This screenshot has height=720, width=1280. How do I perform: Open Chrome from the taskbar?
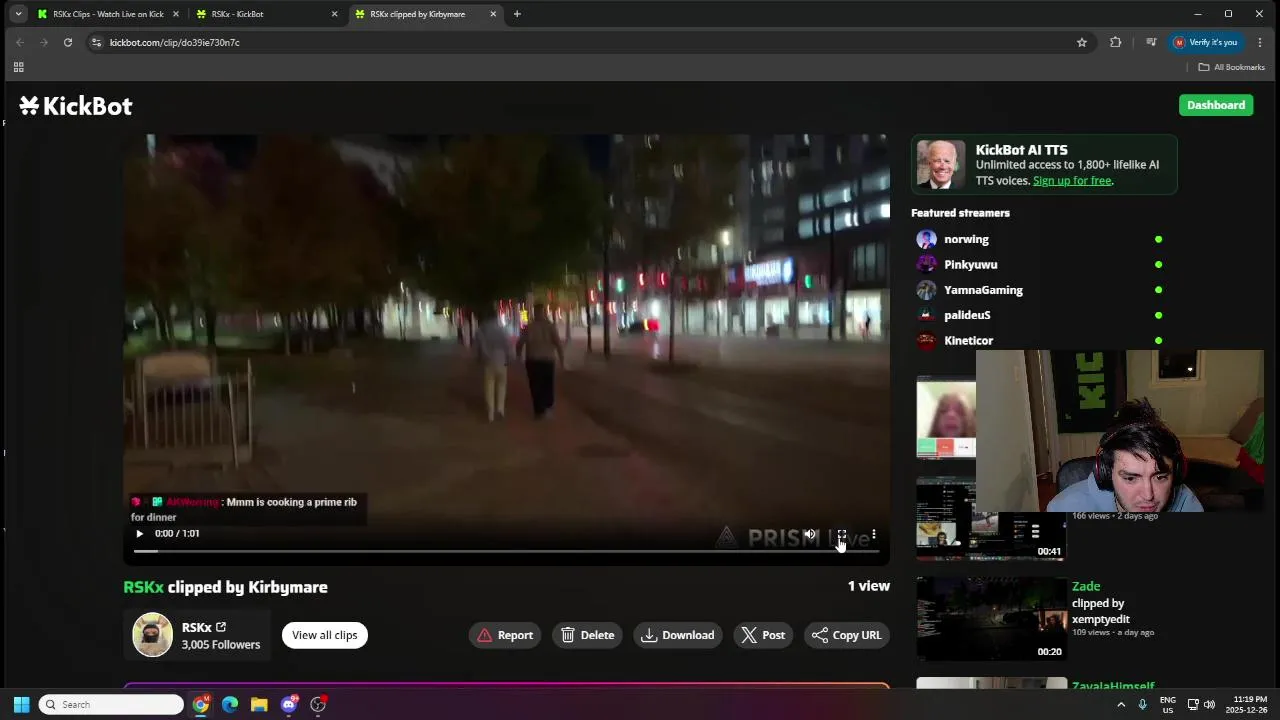coord(201,704)
